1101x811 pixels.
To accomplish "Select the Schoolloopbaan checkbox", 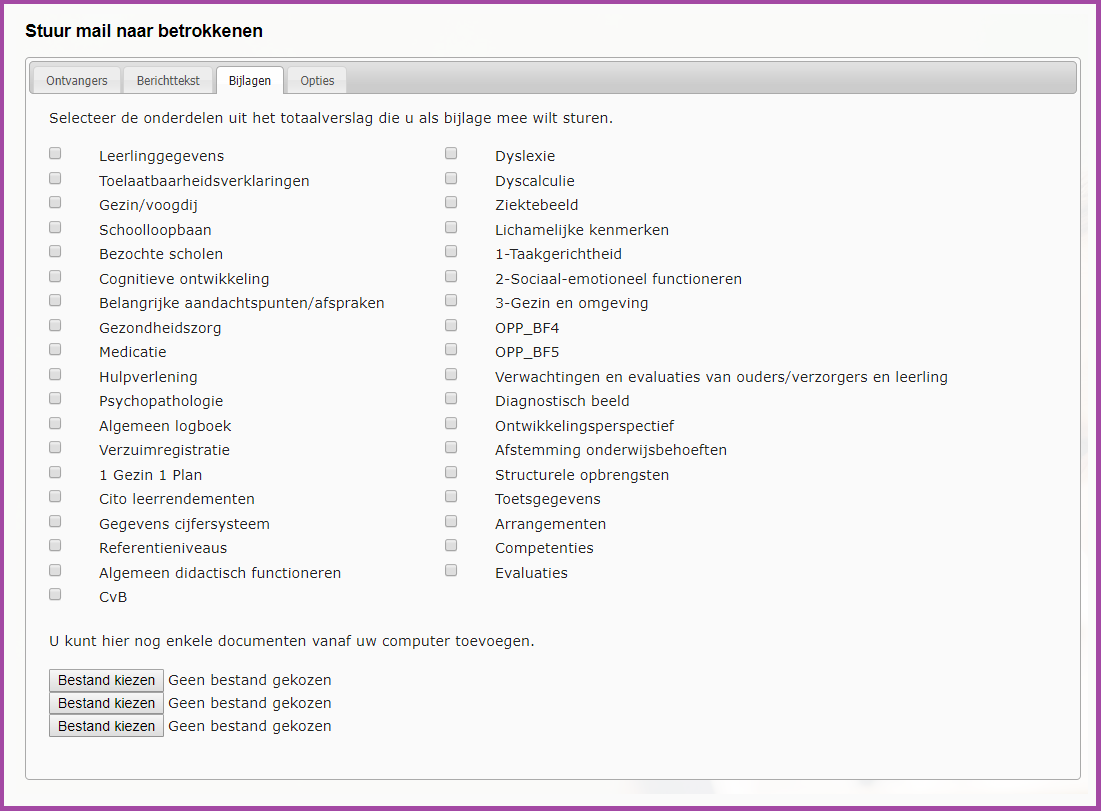I will (x=55, y=227).
